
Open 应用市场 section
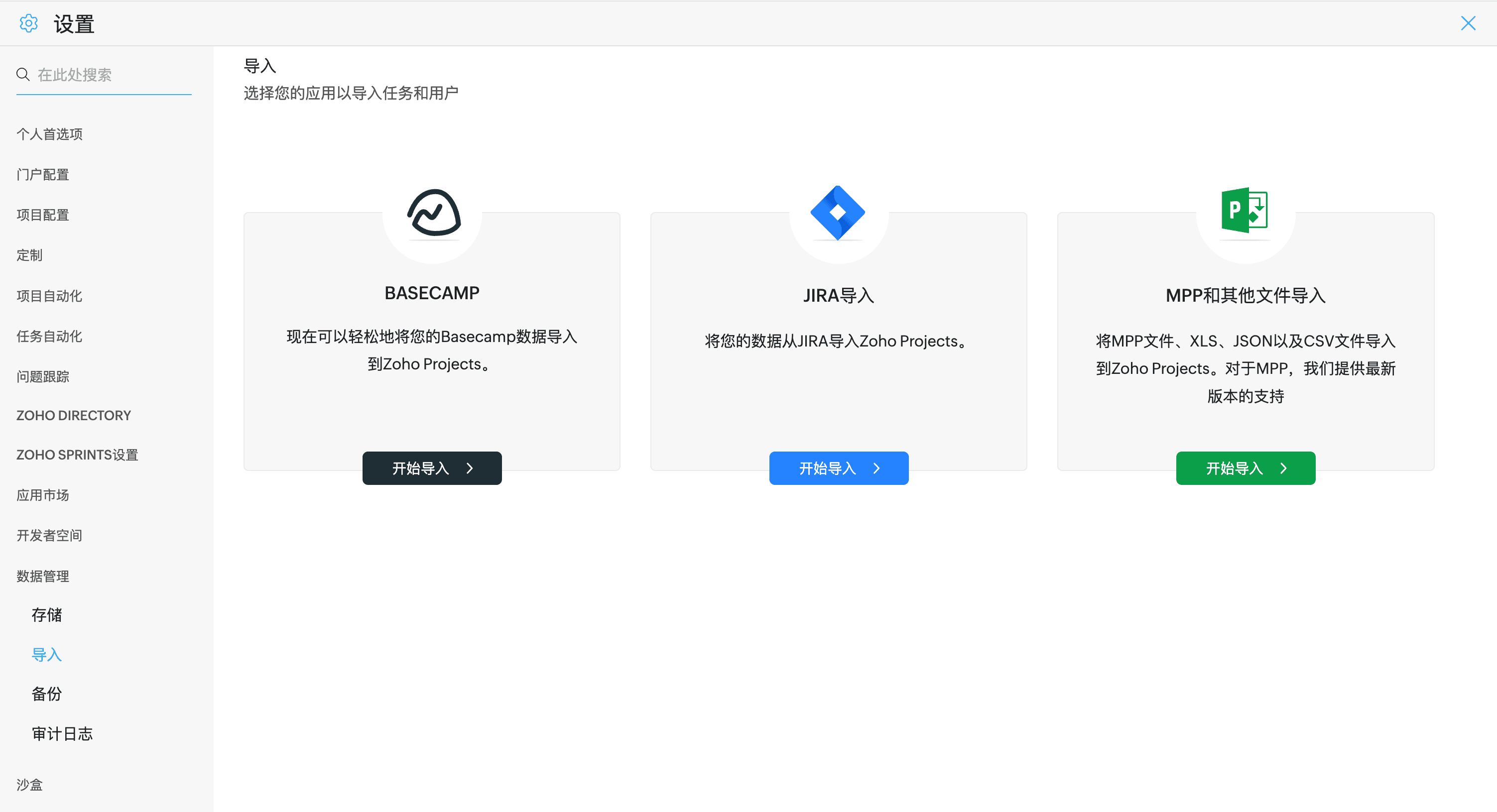[43, 495]
